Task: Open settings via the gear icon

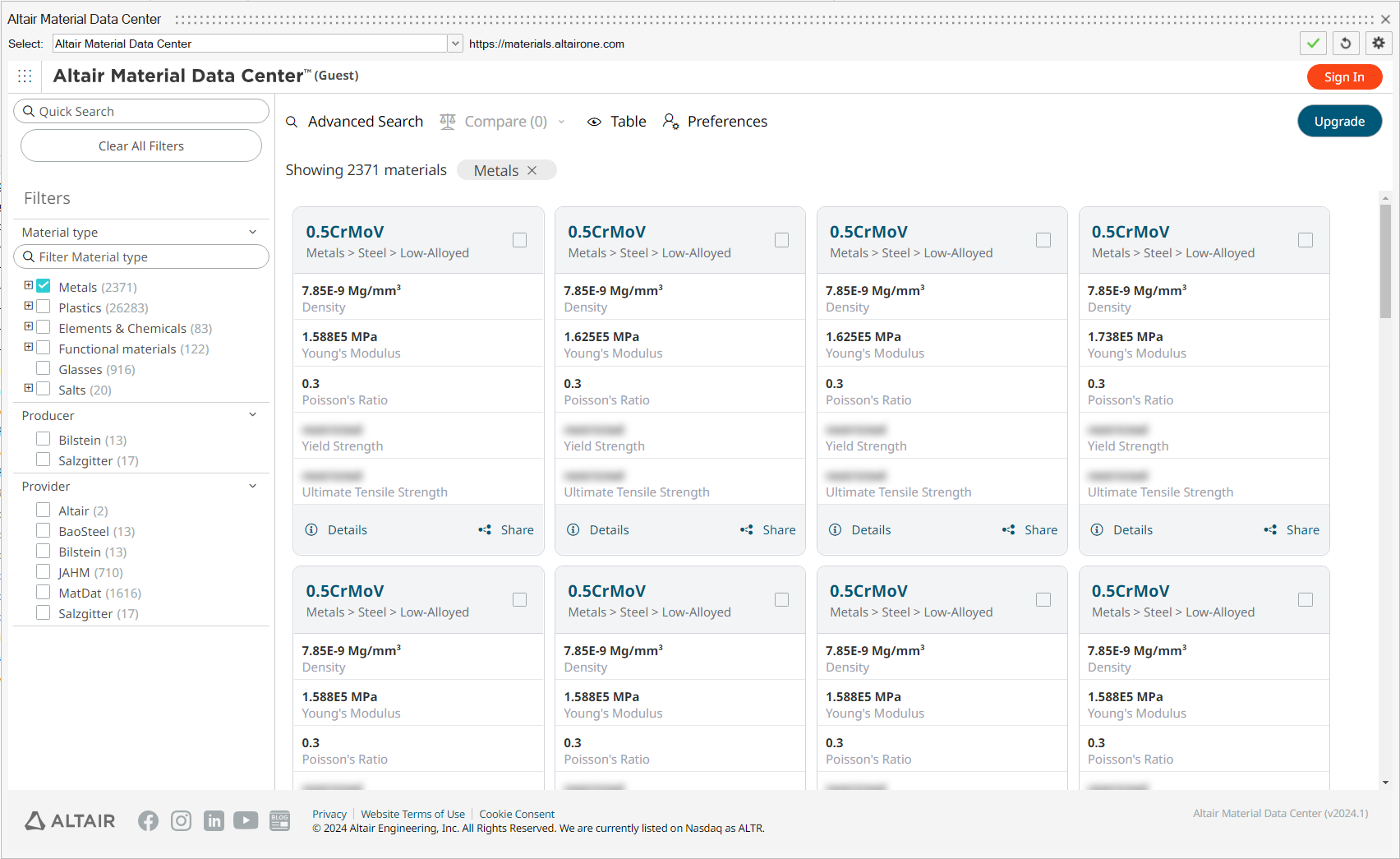Action: [x=1379, y=44]
